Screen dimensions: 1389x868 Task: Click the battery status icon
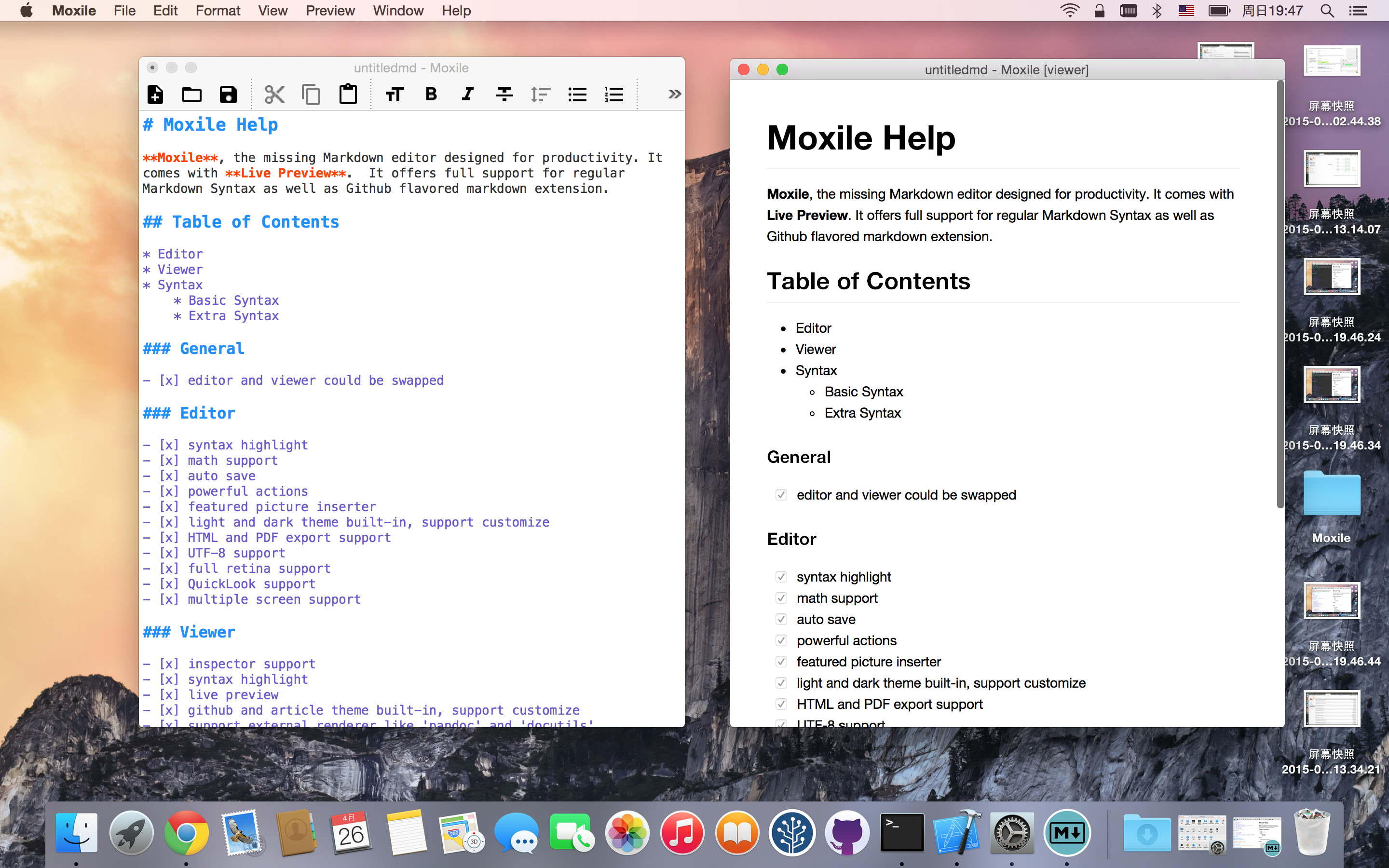click(1219, 10)
